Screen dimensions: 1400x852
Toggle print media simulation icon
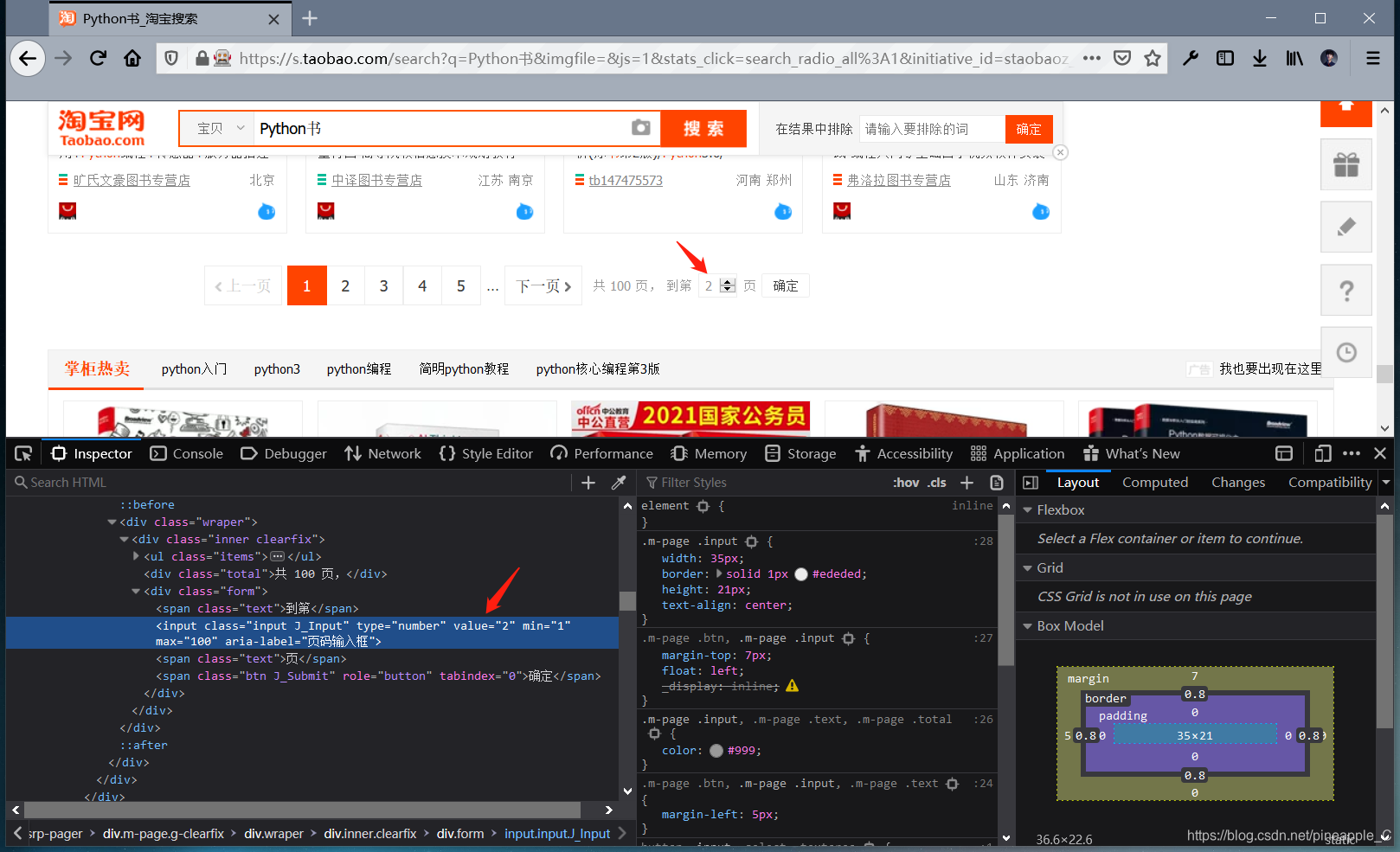click(x=997, y=483)
